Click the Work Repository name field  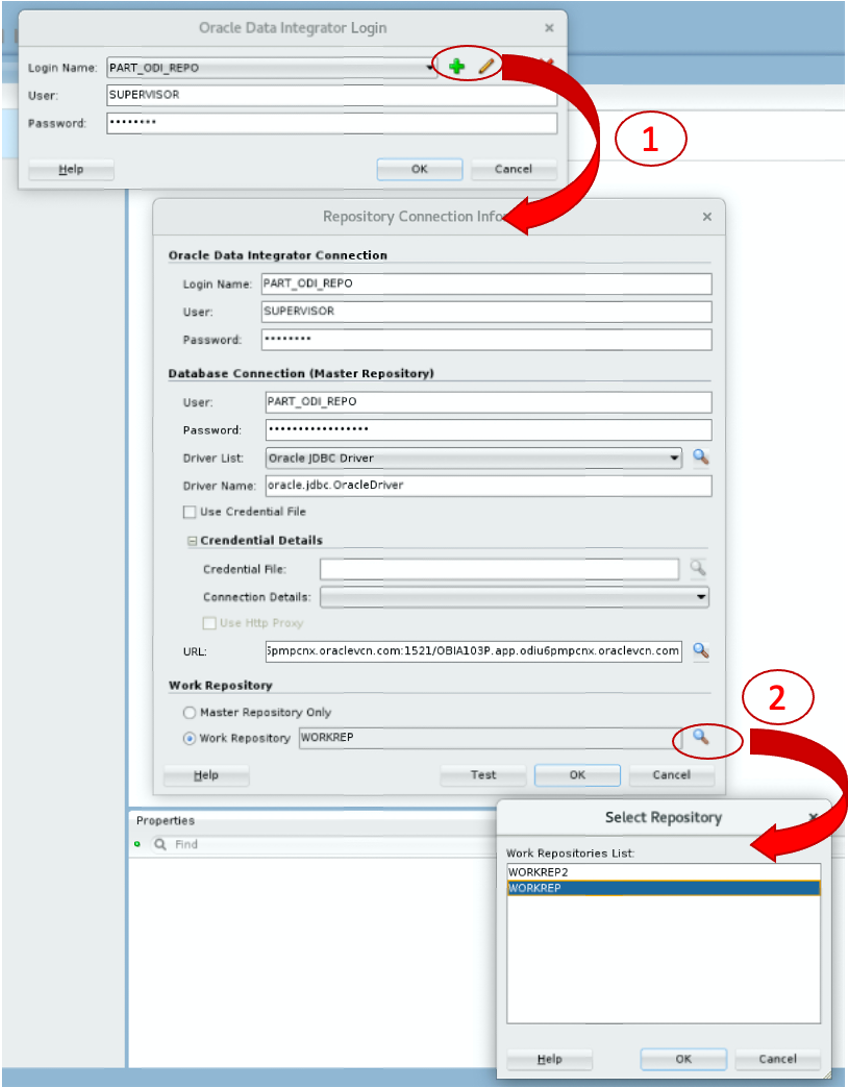click(490, 738)
